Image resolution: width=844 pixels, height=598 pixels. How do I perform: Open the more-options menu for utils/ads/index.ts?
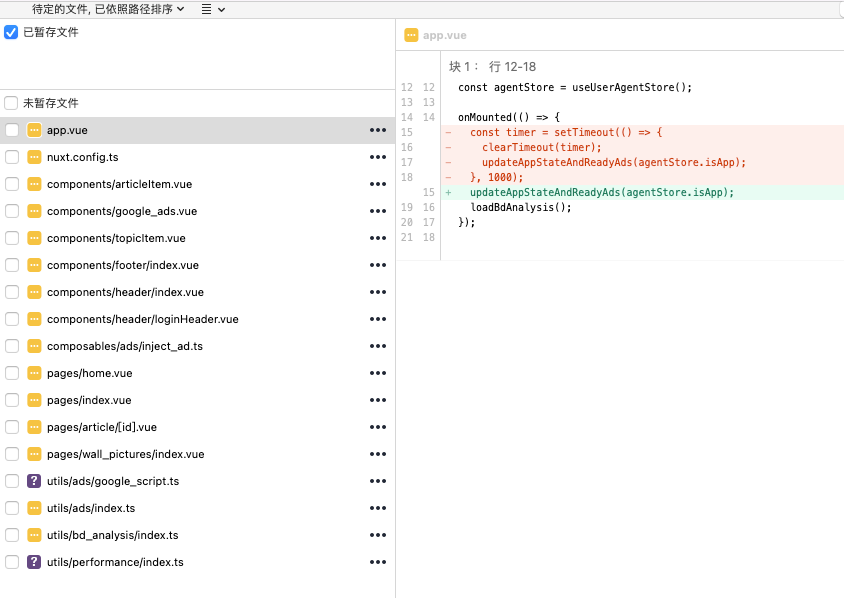pos(378,508)
